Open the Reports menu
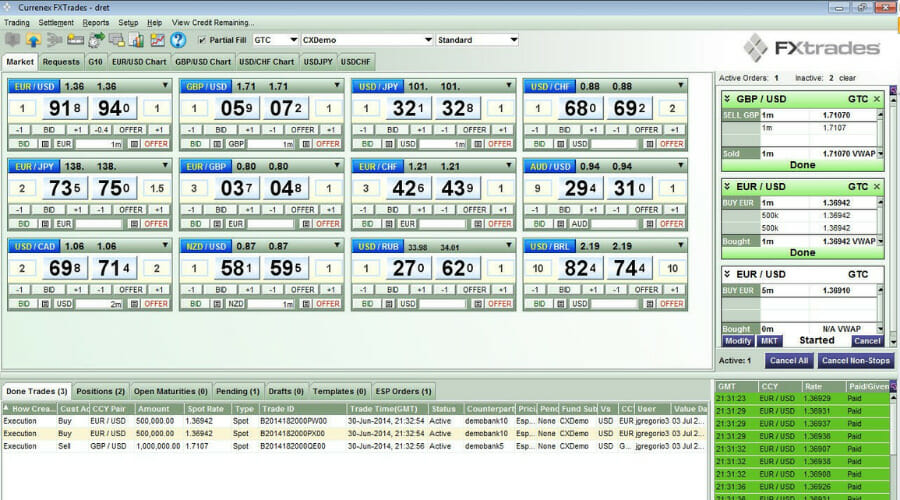The image size is (900, 500). pos(95,22)
